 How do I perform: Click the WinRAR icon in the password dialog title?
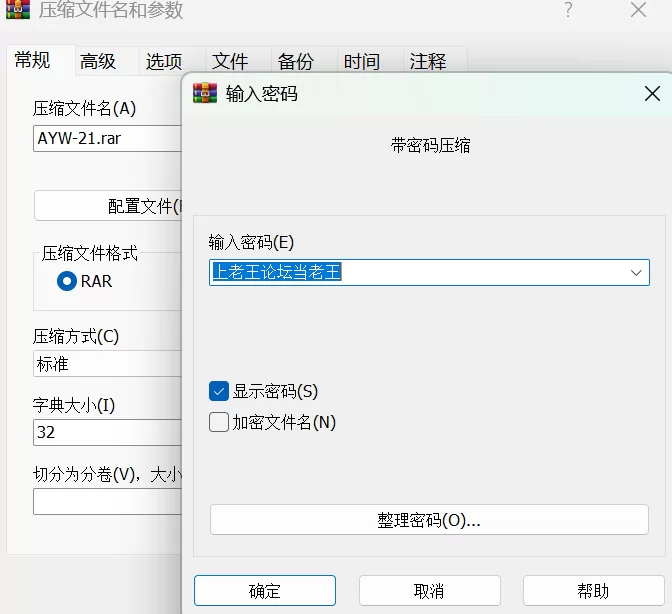205,93
